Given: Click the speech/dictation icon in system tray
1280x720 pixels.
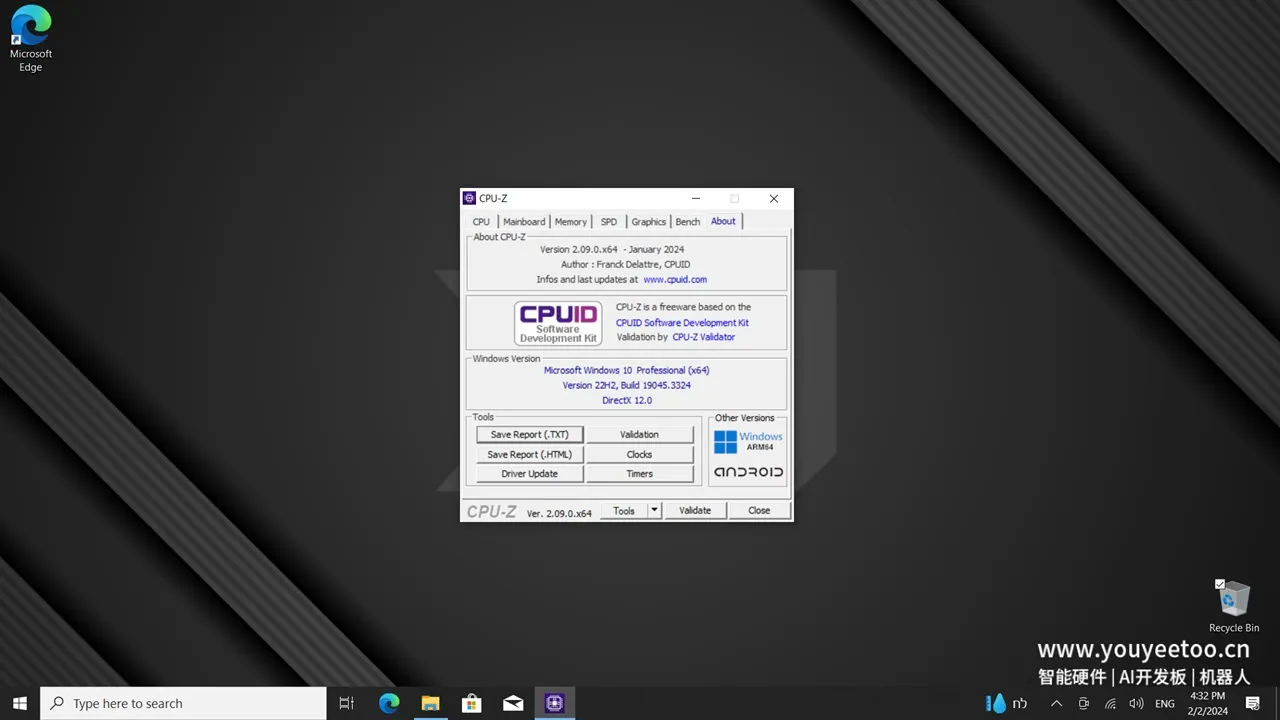Looking at the screenshot, I should click(x=1083, y=703).
